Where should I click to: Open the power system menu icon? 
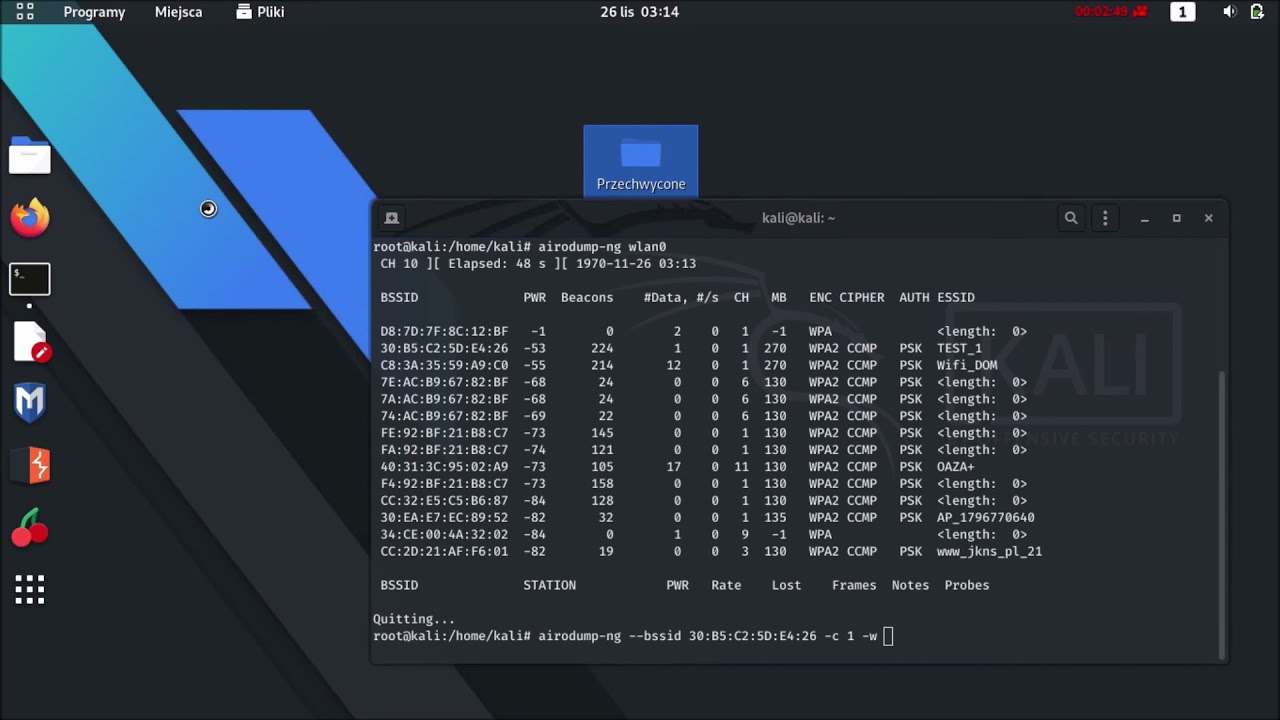click(x=1257, y=12)
